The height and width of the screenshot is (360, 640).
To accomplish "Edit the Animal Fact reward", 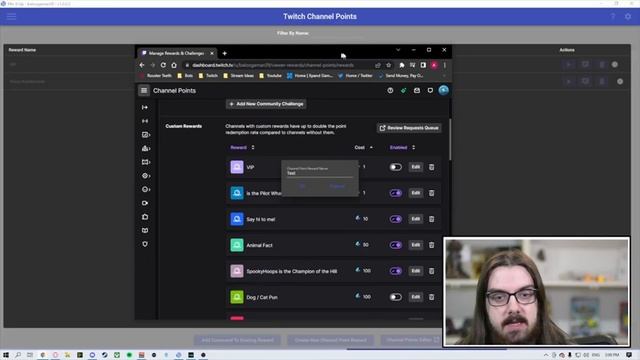I will coord(416,245).
